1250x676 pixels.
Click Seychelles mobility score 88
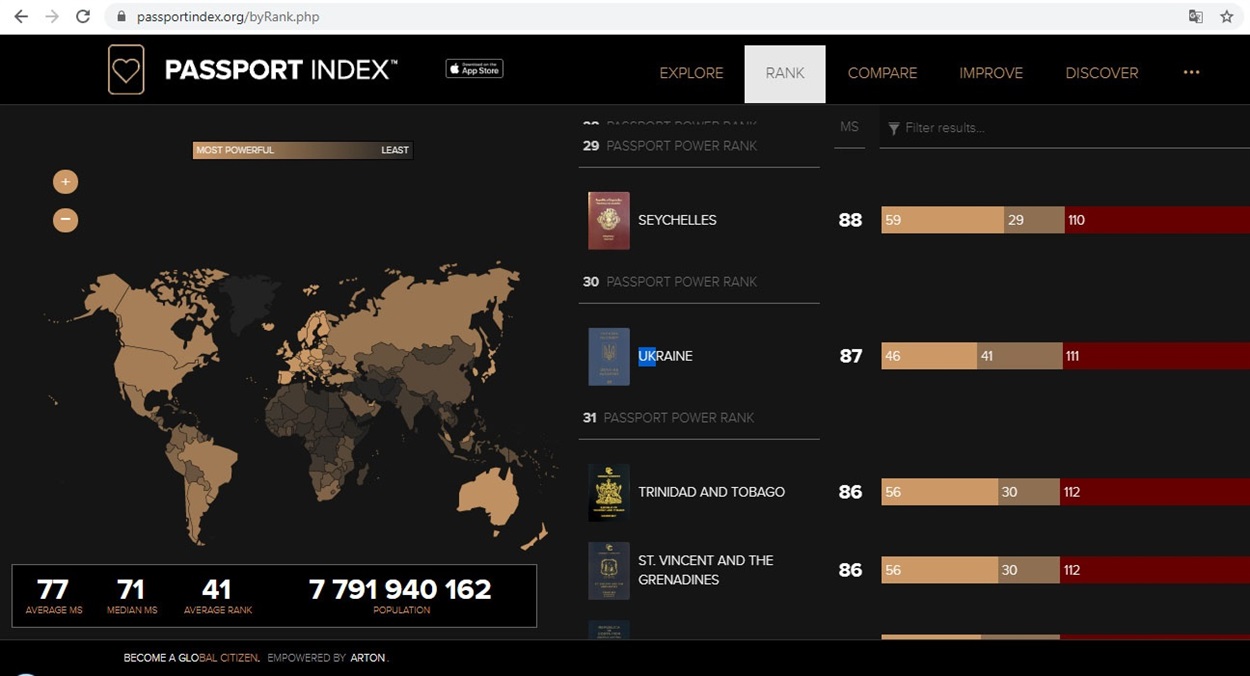(850, 220)
